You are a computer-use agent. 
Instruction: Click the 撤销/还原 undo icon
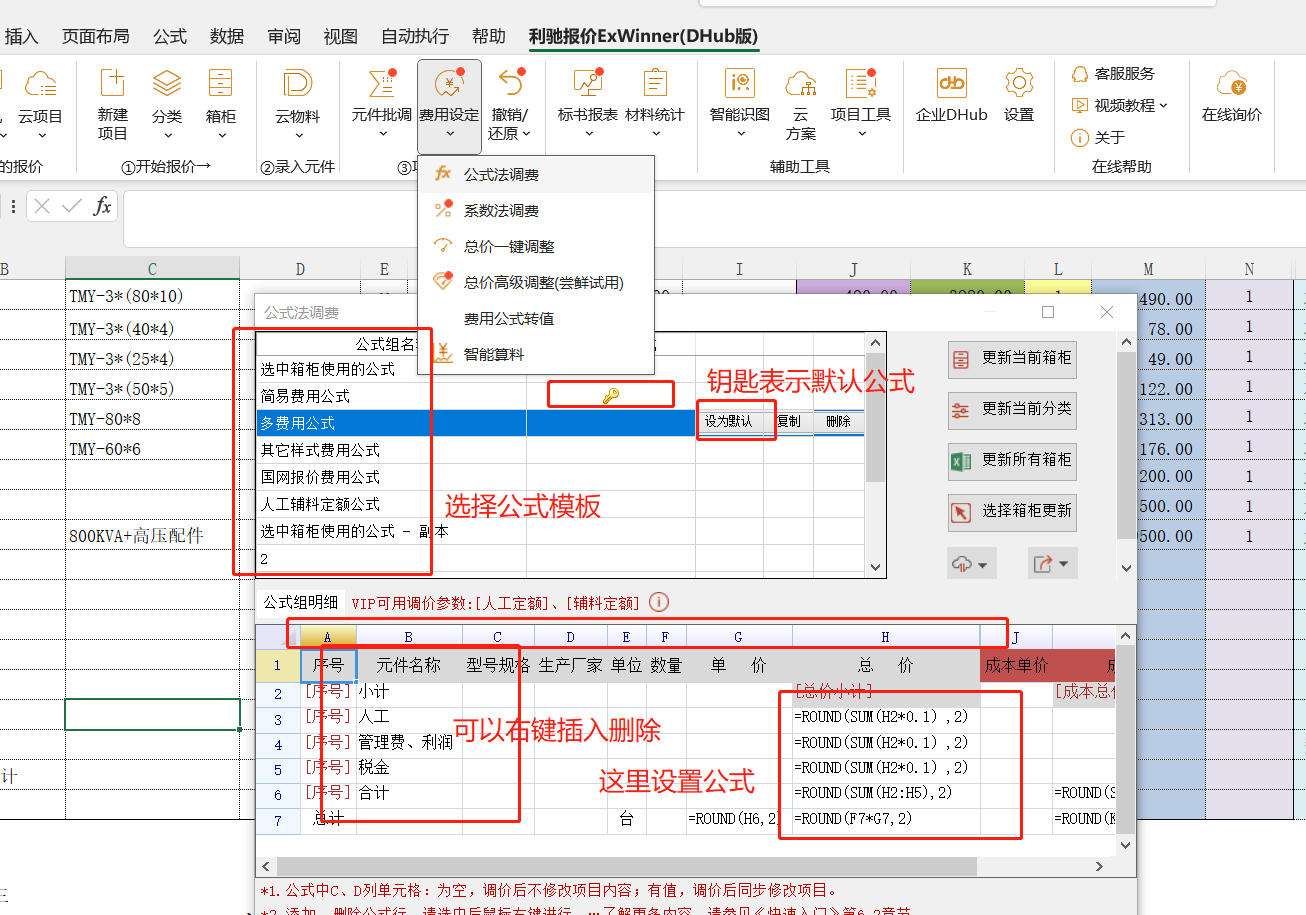pos(511,84)
